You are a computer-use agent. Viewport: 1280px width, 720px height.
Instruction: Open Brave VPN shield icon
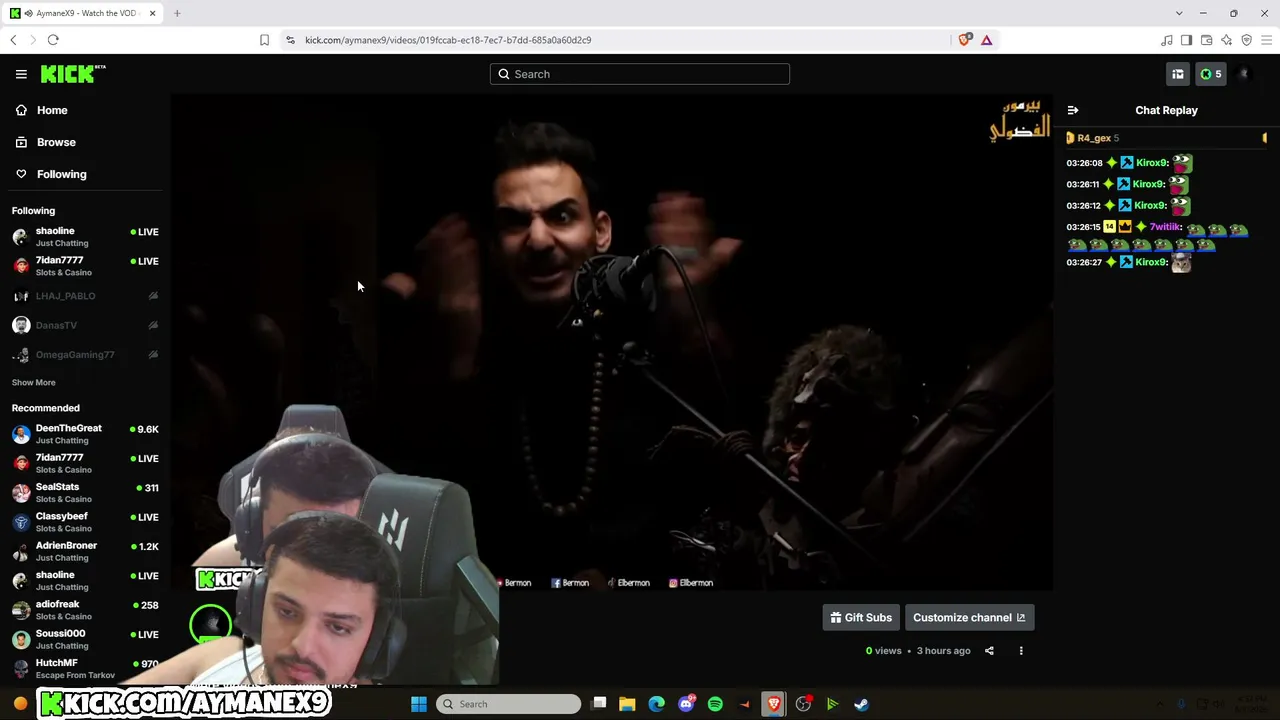[1246, 40]
